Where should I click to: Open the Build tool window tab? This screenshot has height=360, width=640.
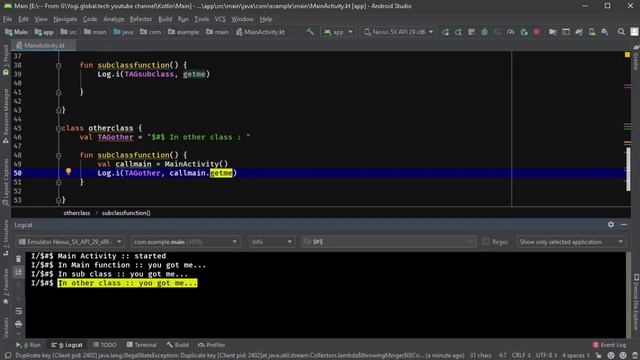coord(178,345)
